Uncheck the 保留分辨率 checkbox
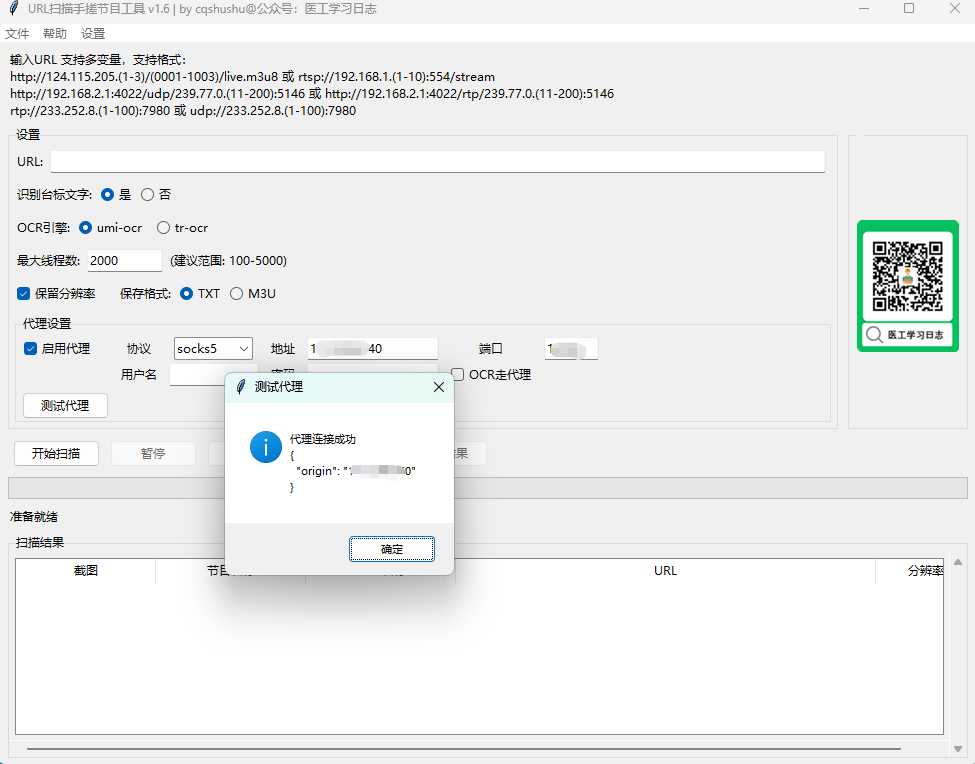Image resolution: width=975 pixels, height=764 pixels. pyautogui.click(x=22, y=293)
